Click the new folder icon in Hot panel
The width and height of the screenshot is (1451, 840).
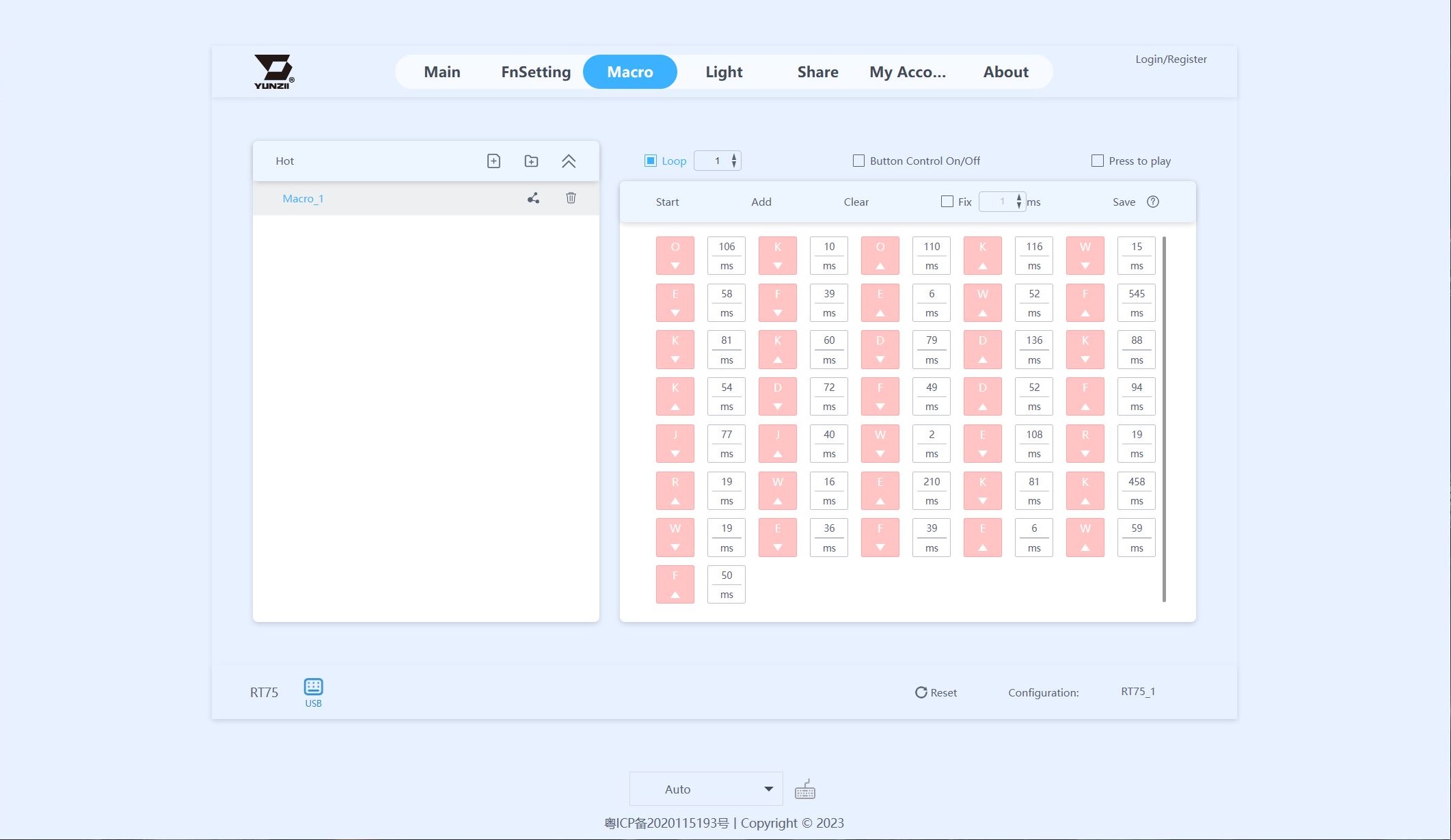[x=531, y=161]
